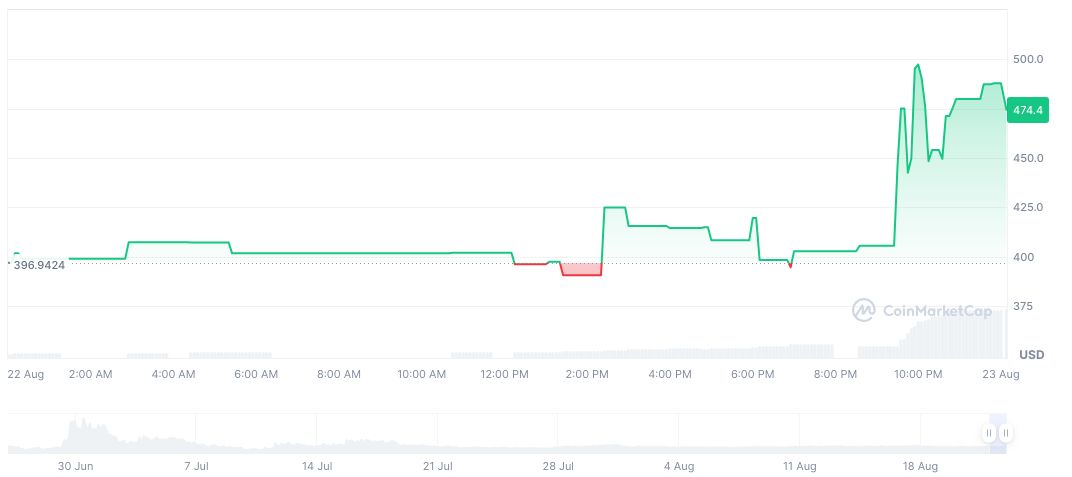Screen dimensions: 1072x477
Task: Click the 500.0 price axis label
Action: coord(1028,59)
